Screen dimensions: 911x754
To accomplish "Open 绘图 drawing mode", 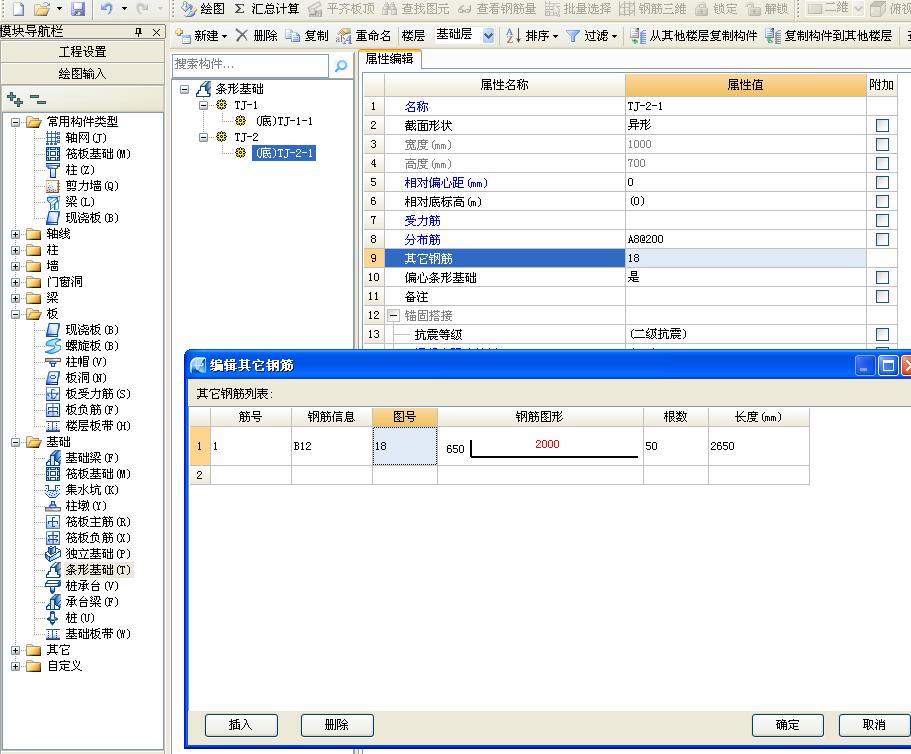I will (202, 8).
